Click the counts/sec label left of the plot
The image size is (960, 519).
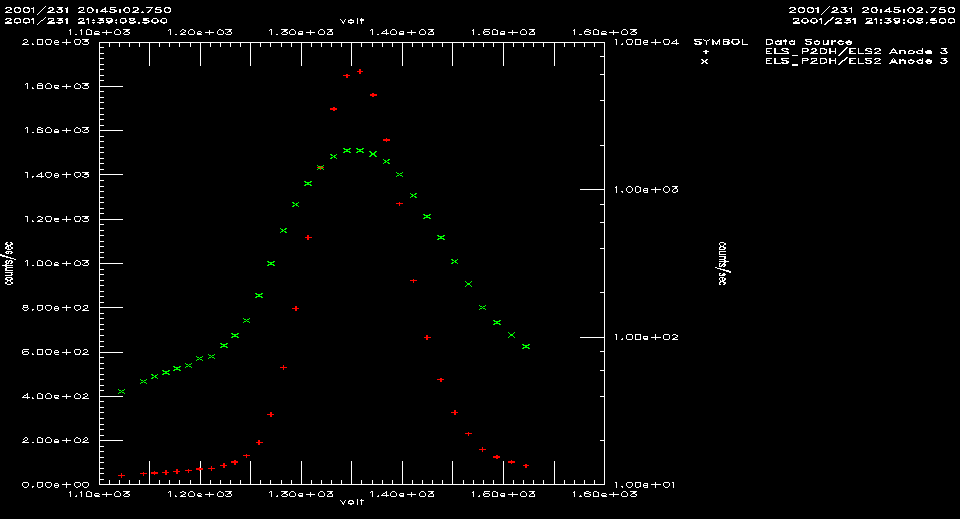click(x=9, y=263)
